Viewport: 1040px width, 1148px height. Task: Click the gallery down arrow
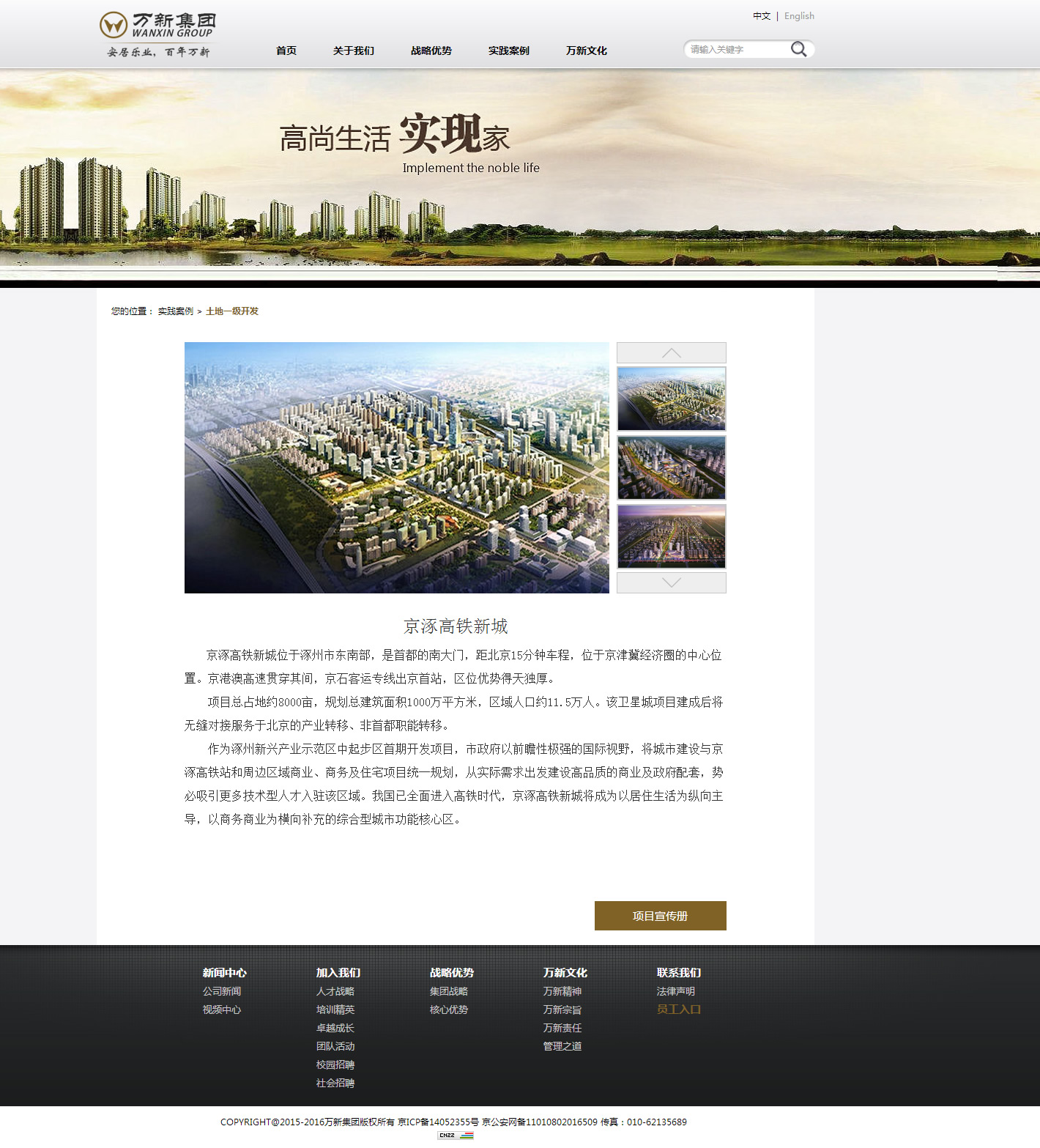(672, 582)
